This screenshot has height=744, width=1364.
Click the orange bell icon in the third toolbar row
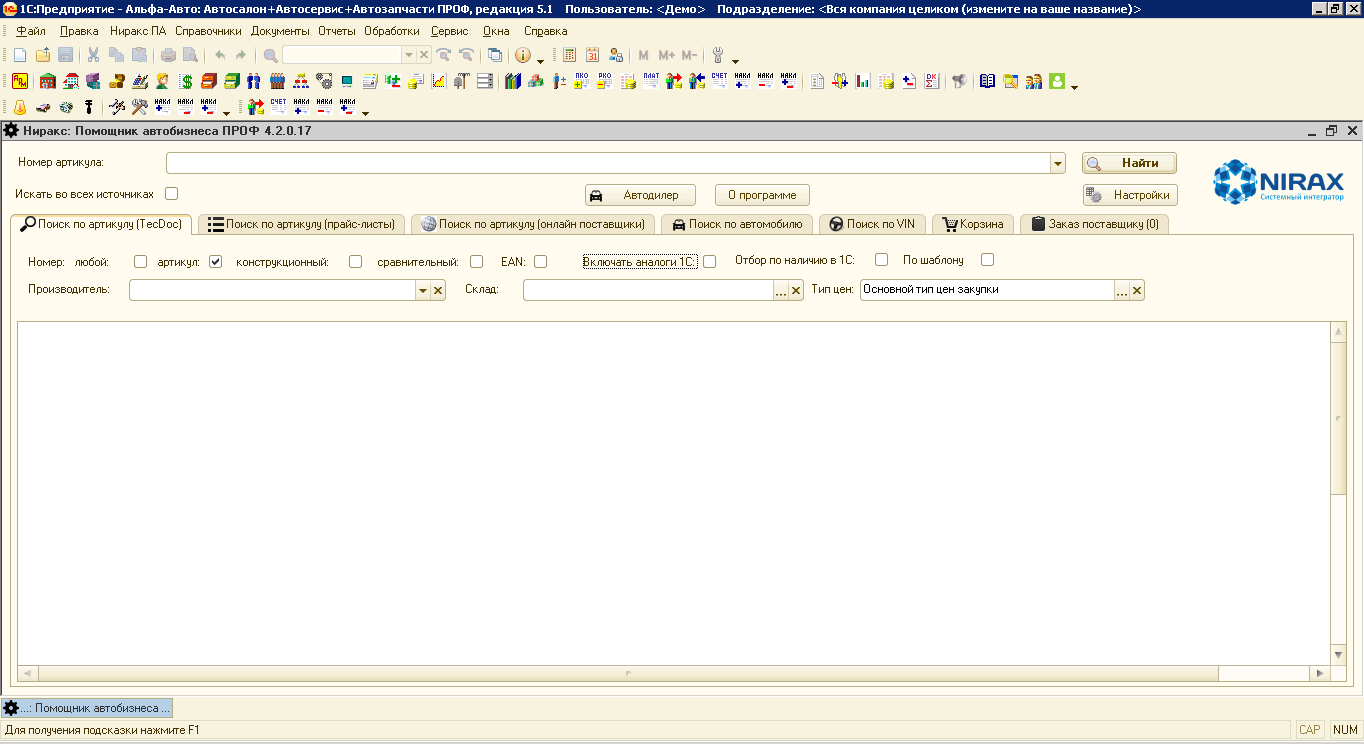tap(19, 107)
